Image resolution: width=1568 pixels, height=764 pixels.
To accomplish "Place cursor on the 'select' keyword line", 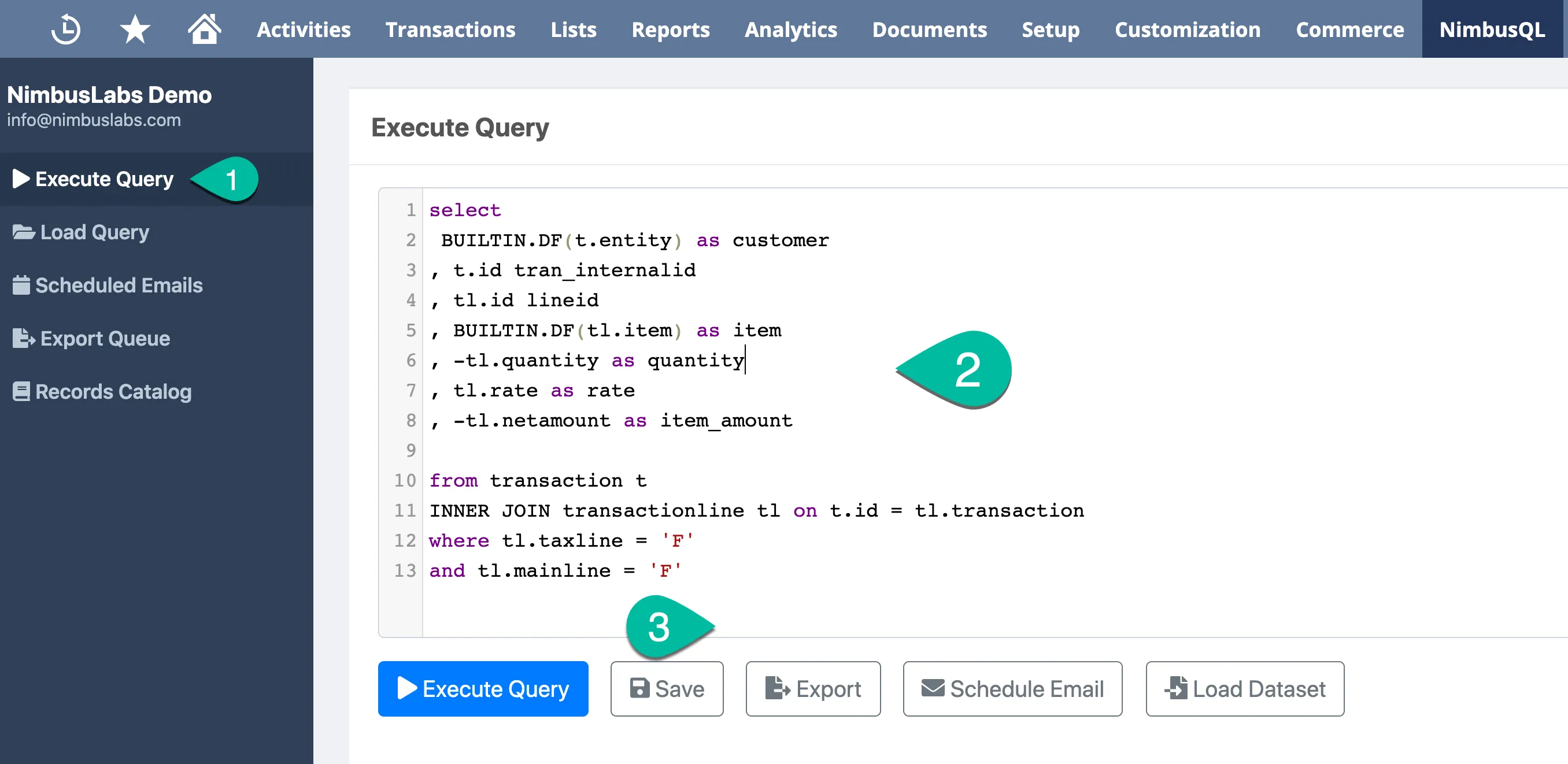I will coord(464,210).
